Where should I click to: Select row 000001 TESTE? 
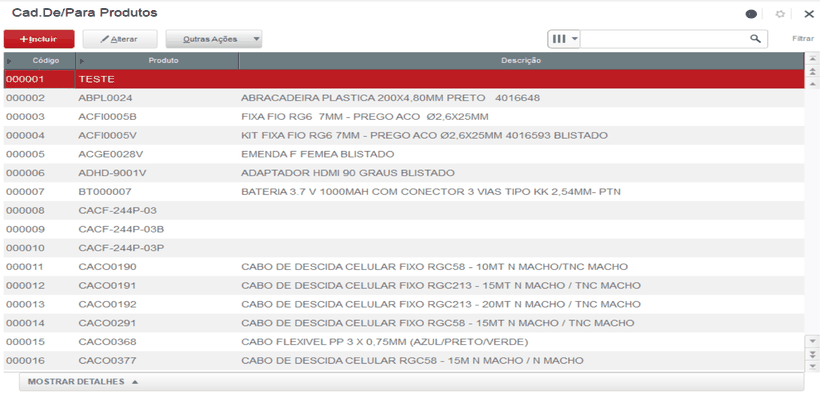click(x=404, y=80)
